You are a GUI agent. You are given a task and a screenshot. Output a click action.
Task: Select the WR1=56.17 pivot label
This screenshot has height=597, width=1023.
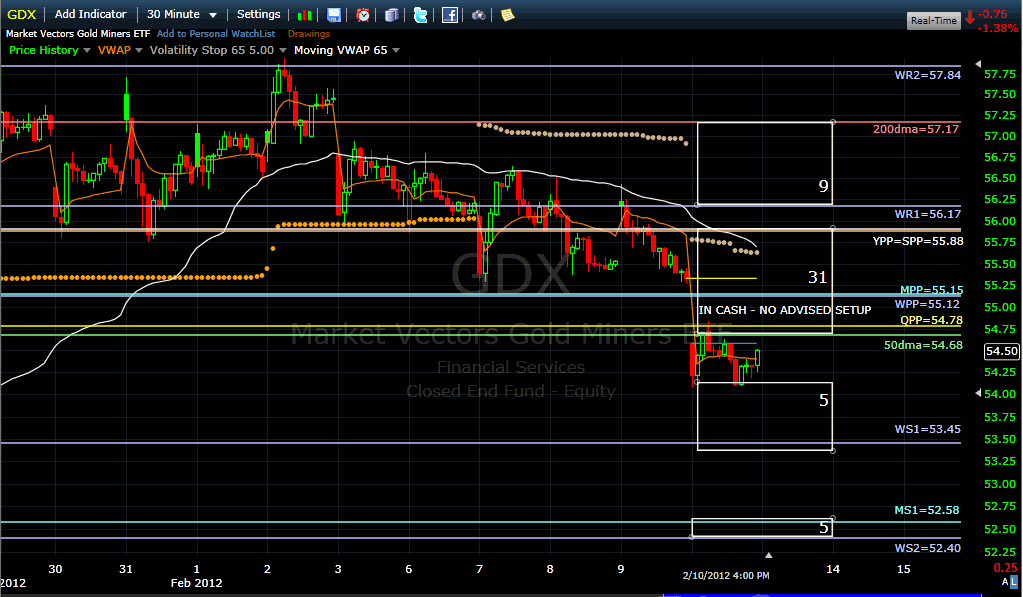(x=927, y=214)
